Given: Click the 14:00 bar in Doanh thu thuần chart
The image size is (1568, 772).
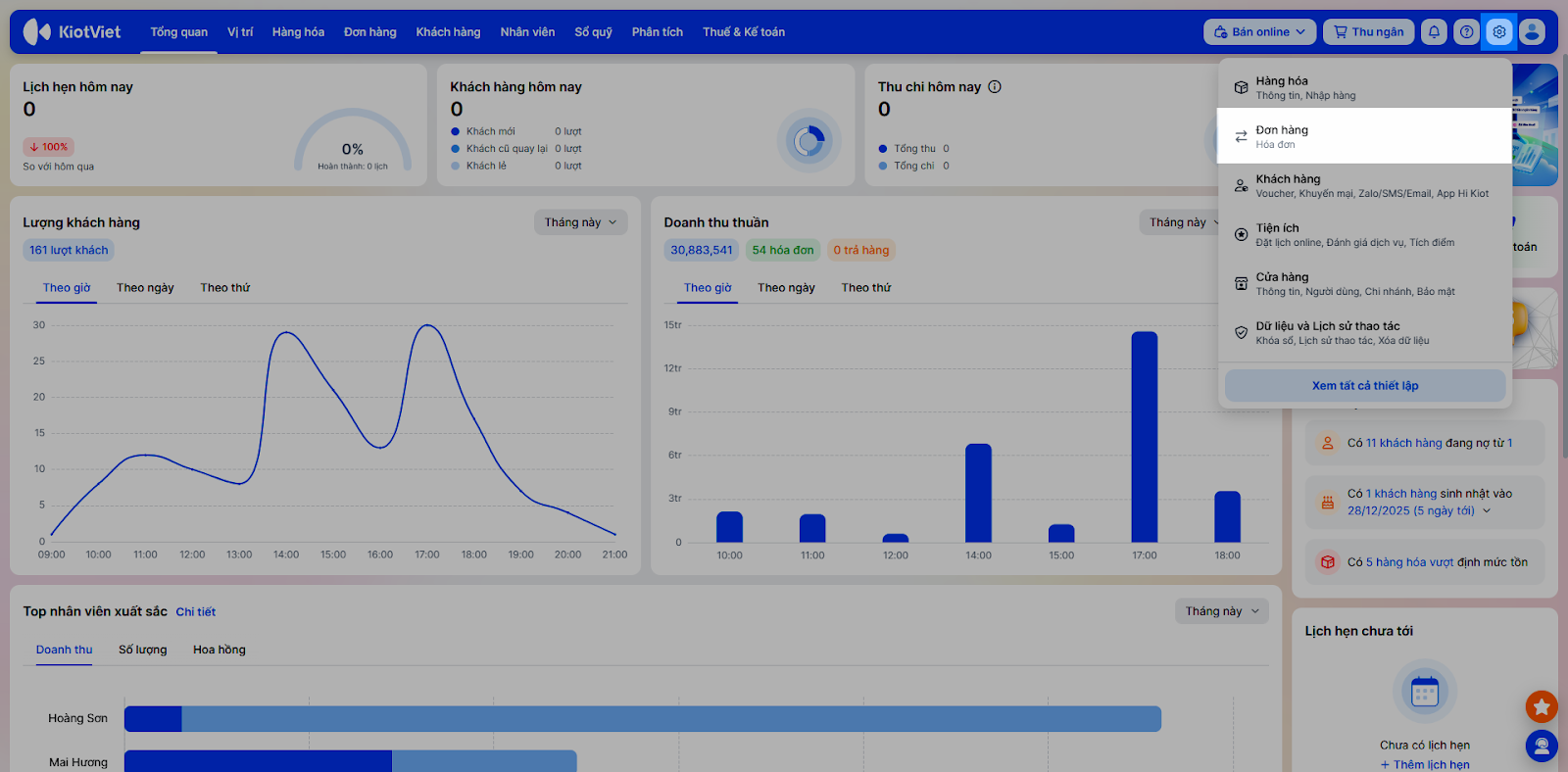Looking at the screenshot, I should tap(978, 493).
